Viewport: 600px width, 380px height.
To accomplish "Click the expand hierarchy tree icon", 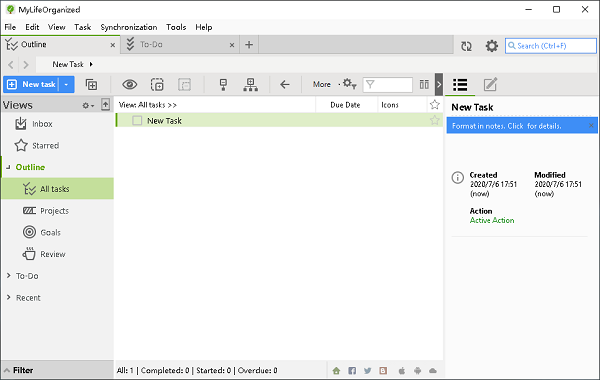I will (x=251, y=85).
